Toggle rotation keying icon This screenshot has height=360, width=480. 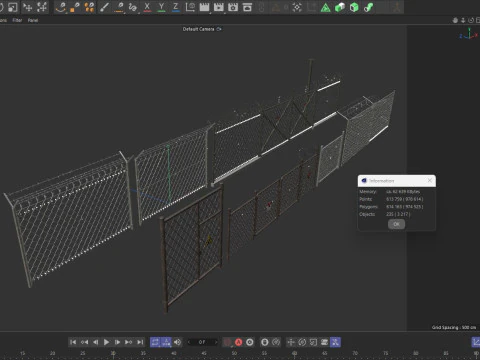(302, 342)
